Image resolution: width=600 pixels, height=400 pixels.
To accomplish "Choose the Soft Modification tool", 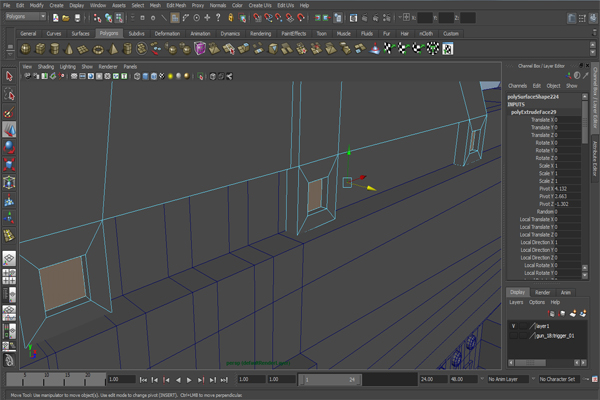I will pos(9,200).
